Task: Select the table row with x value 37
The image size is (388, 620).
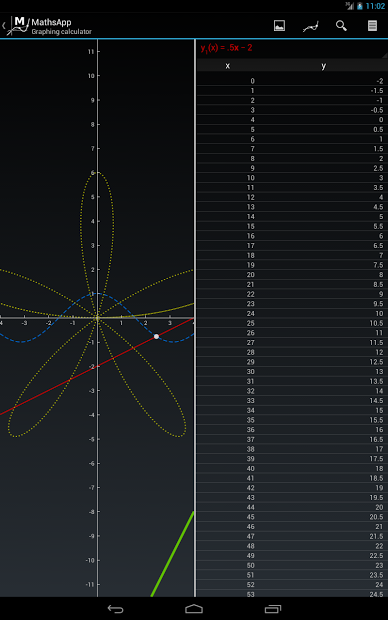Action: click(x=292, y=439)
